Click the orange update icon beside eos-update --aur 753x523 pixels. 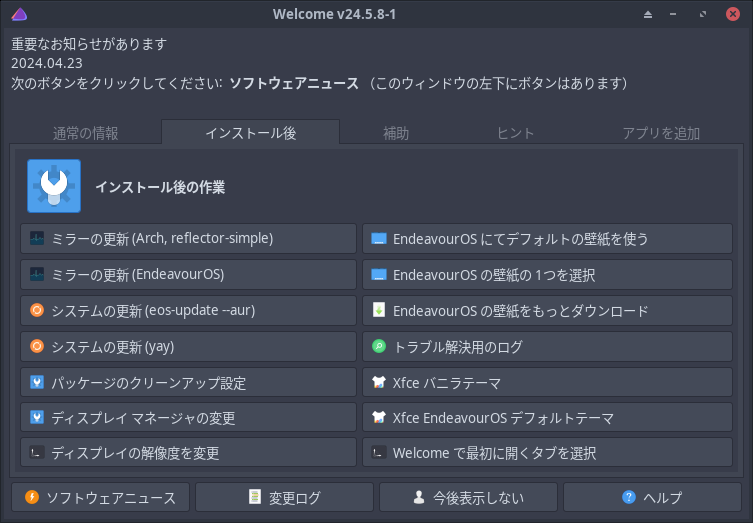(37, 310)
